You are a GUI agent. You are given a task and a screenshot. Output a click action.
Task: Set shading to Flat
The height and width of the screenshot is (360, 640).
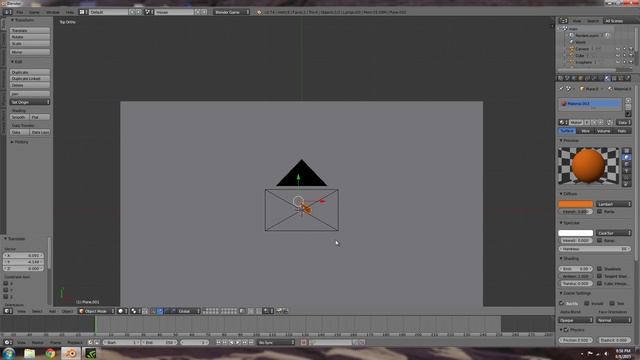40,117
